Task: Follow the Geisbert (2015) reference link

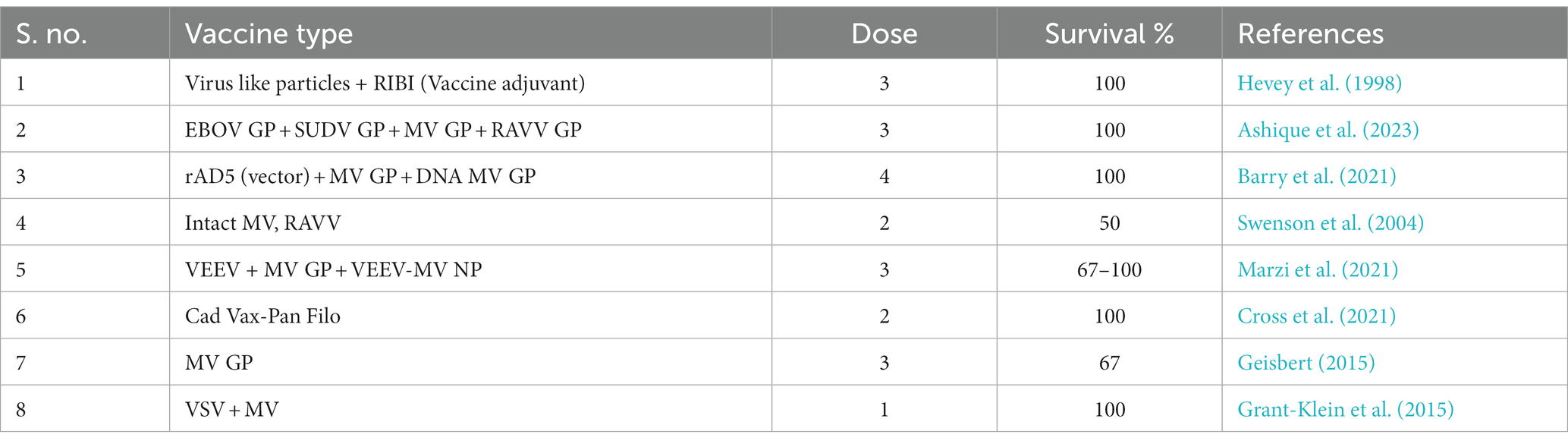Action: [x=1306, y=363]
